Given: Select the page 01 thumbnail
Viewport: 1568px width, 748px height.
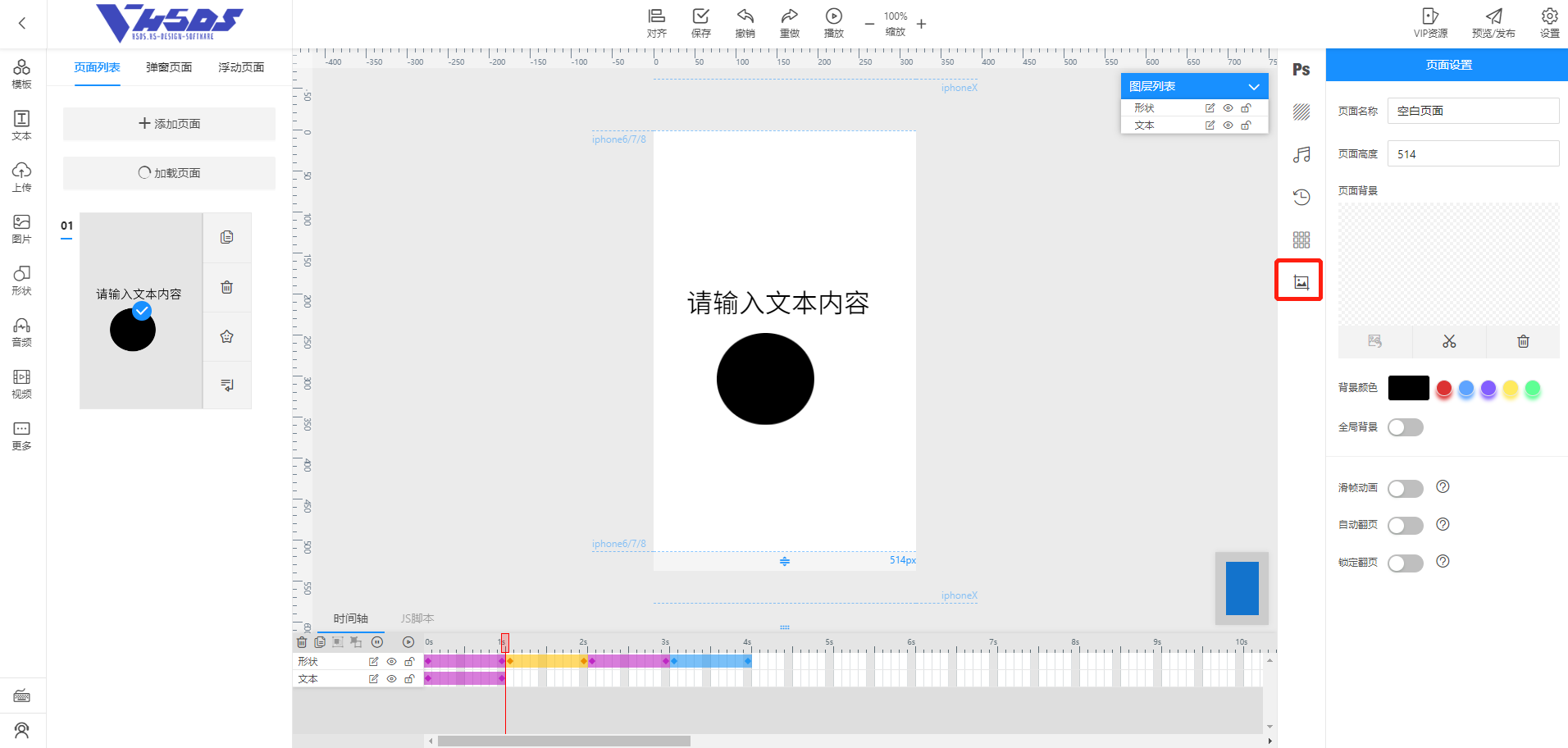Looking at the screenshot, I should click(x=141, y=311).
